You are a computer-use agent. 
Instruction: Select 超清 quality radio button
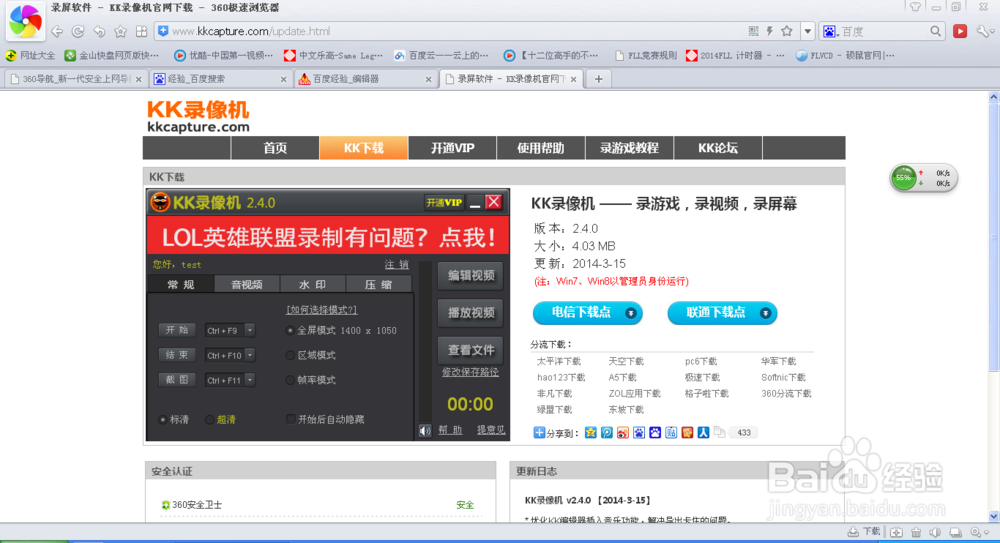tap(209, 420)
